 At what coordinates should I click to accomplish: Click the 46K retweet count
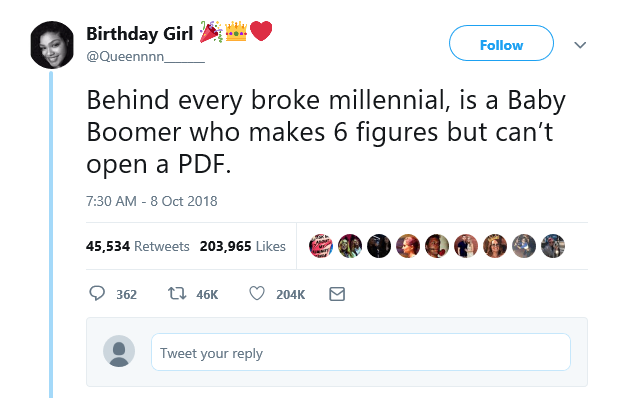coord(207,294)
